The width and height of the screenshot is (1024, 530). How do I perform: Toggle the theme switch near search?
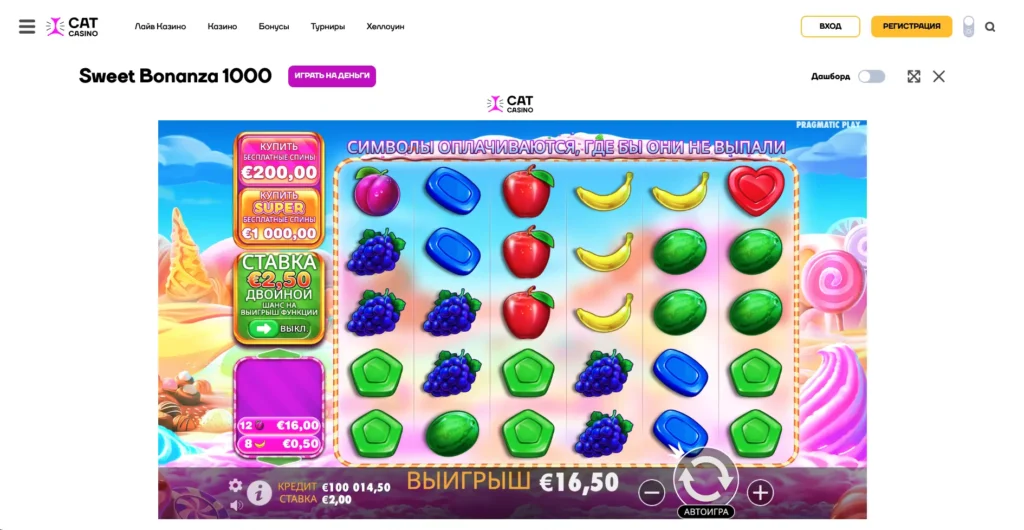968,27
